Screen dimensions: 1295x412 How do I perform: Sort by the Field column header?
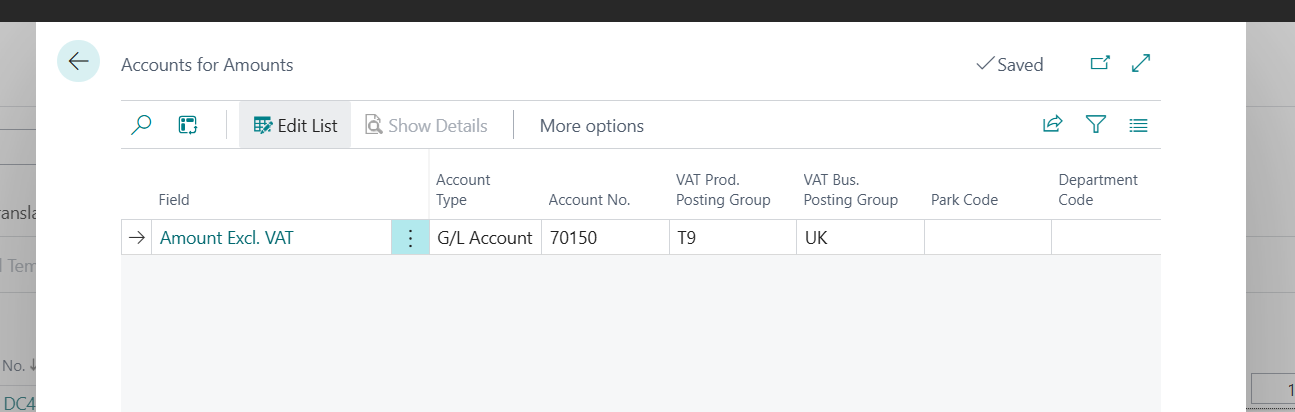point(174,200)
